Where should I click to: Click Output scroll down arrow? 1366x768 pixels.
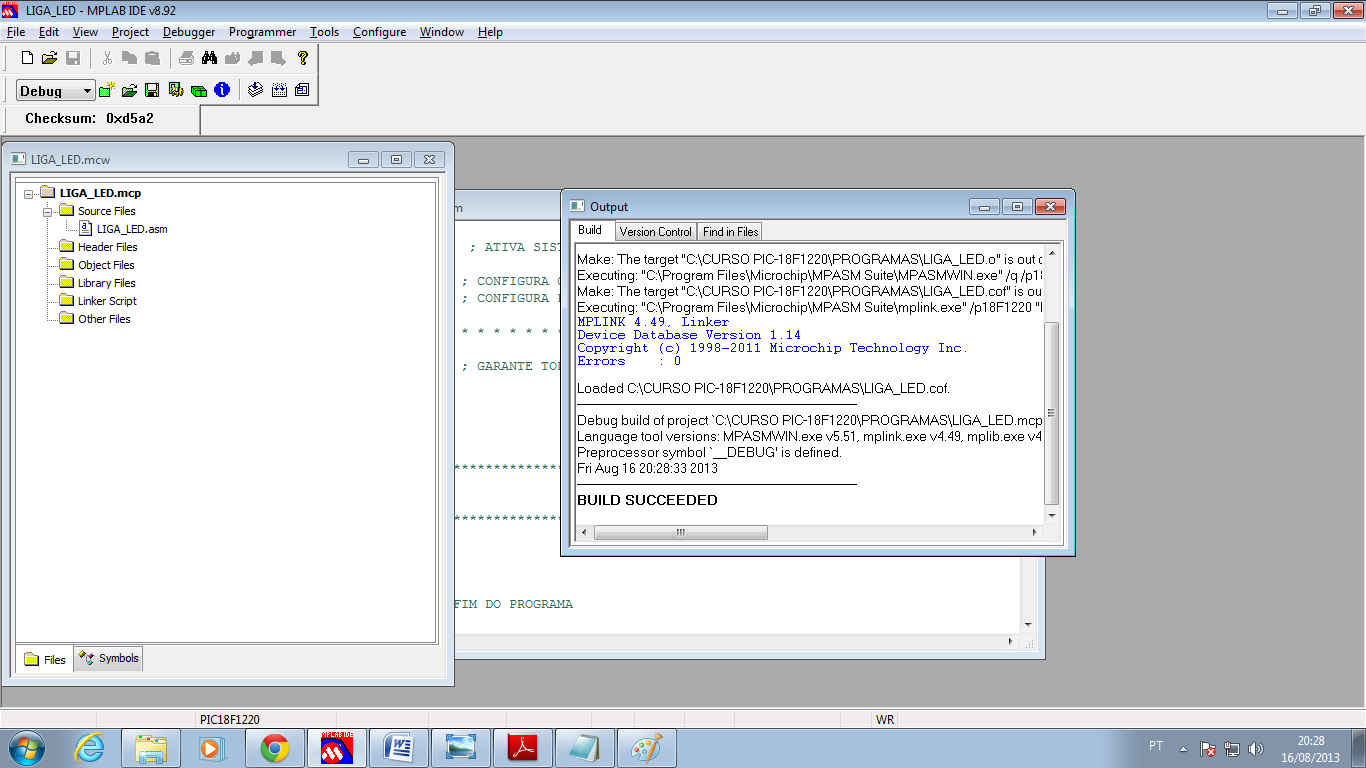[1051, 515]
